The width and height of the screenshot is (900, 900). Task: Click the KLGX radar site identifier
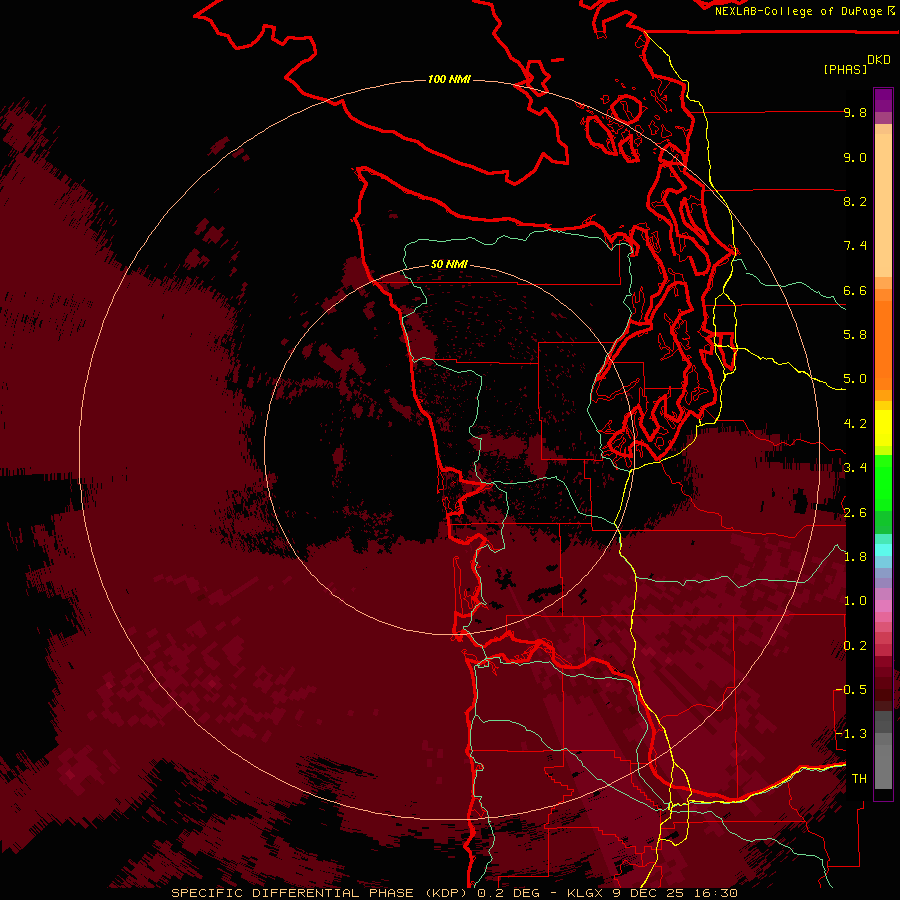point(584,893)
